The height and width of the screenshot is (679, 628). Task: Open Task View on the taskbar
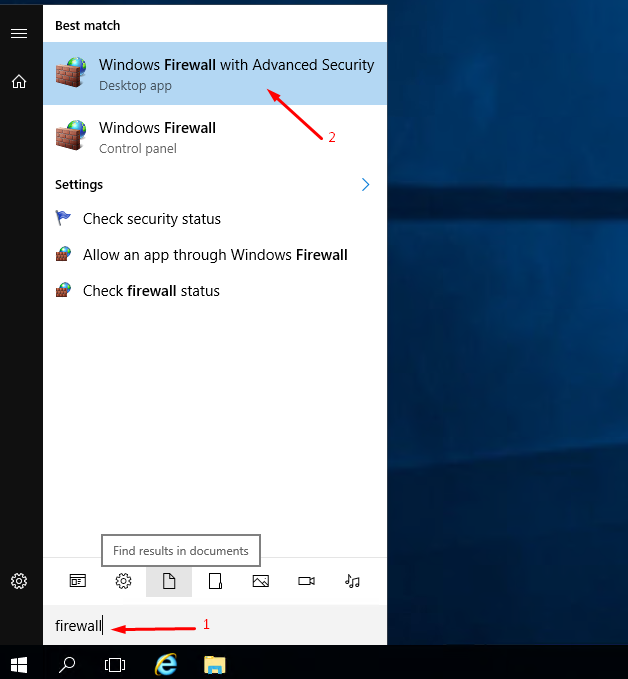click(x=115, y=664)
